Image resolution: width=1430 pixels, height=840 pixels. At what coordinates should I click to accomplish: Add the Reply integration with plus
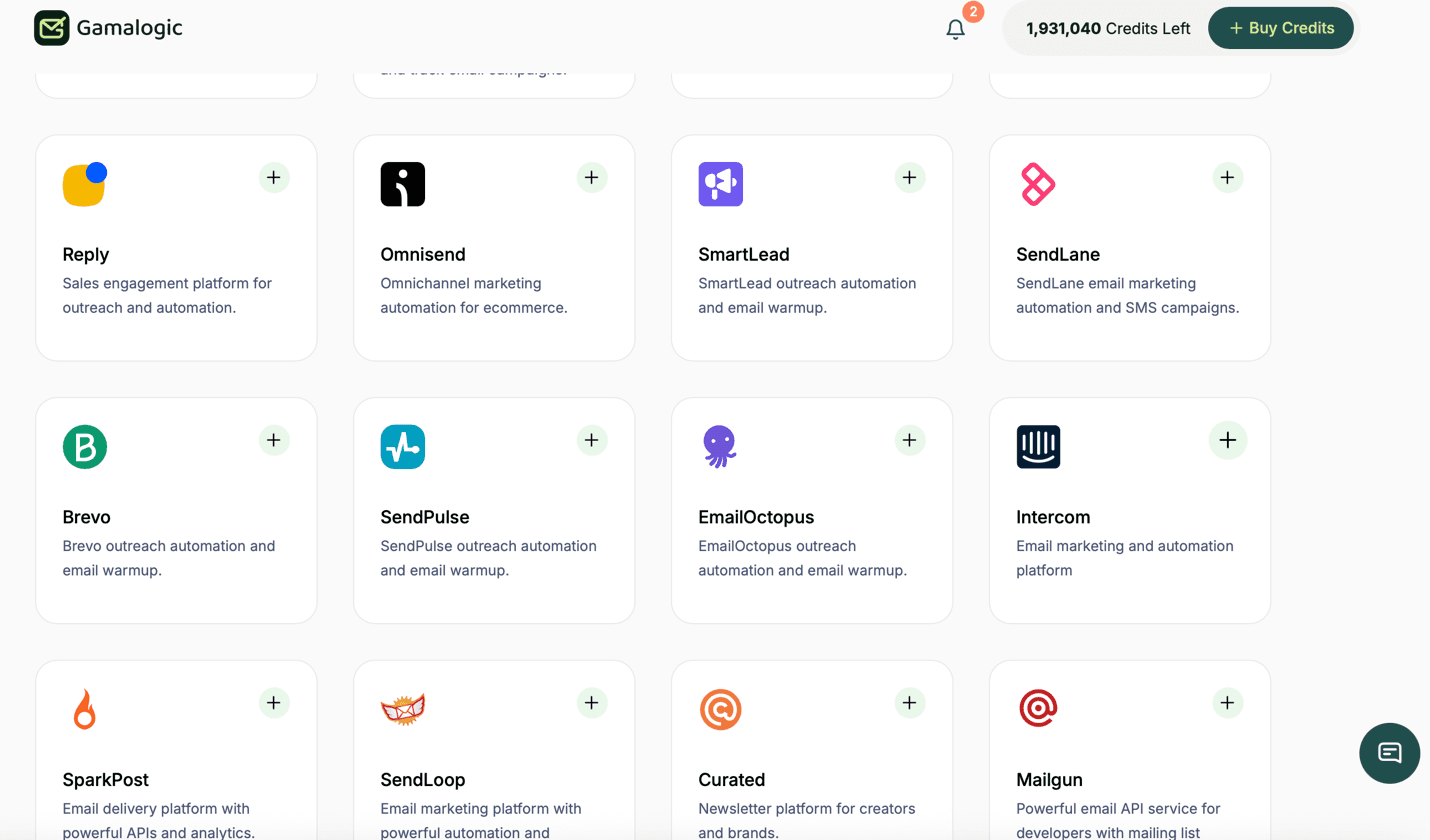[x=274, y=177]
